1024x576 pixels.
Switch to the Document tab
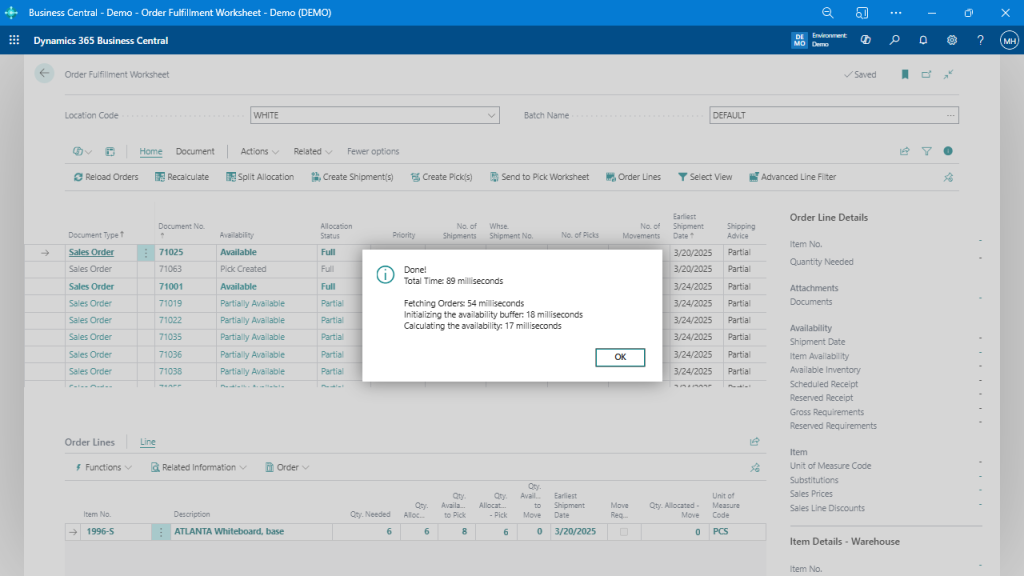tap(195, 151)
